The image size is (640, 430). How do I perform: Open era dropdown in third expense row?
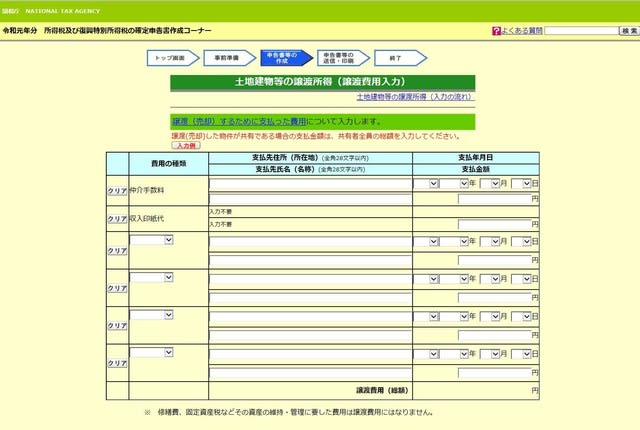(x=427, y=242)
